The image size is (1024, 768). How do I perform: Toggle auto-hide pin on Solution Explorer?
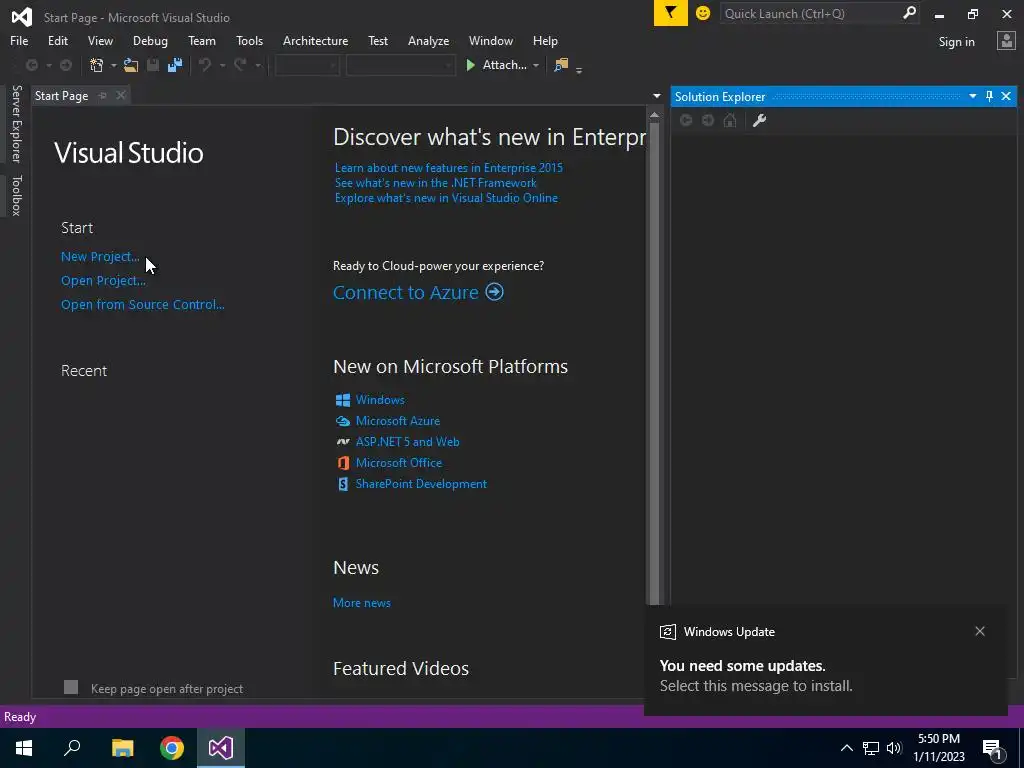pyautogui.click(x=989, y=96)
